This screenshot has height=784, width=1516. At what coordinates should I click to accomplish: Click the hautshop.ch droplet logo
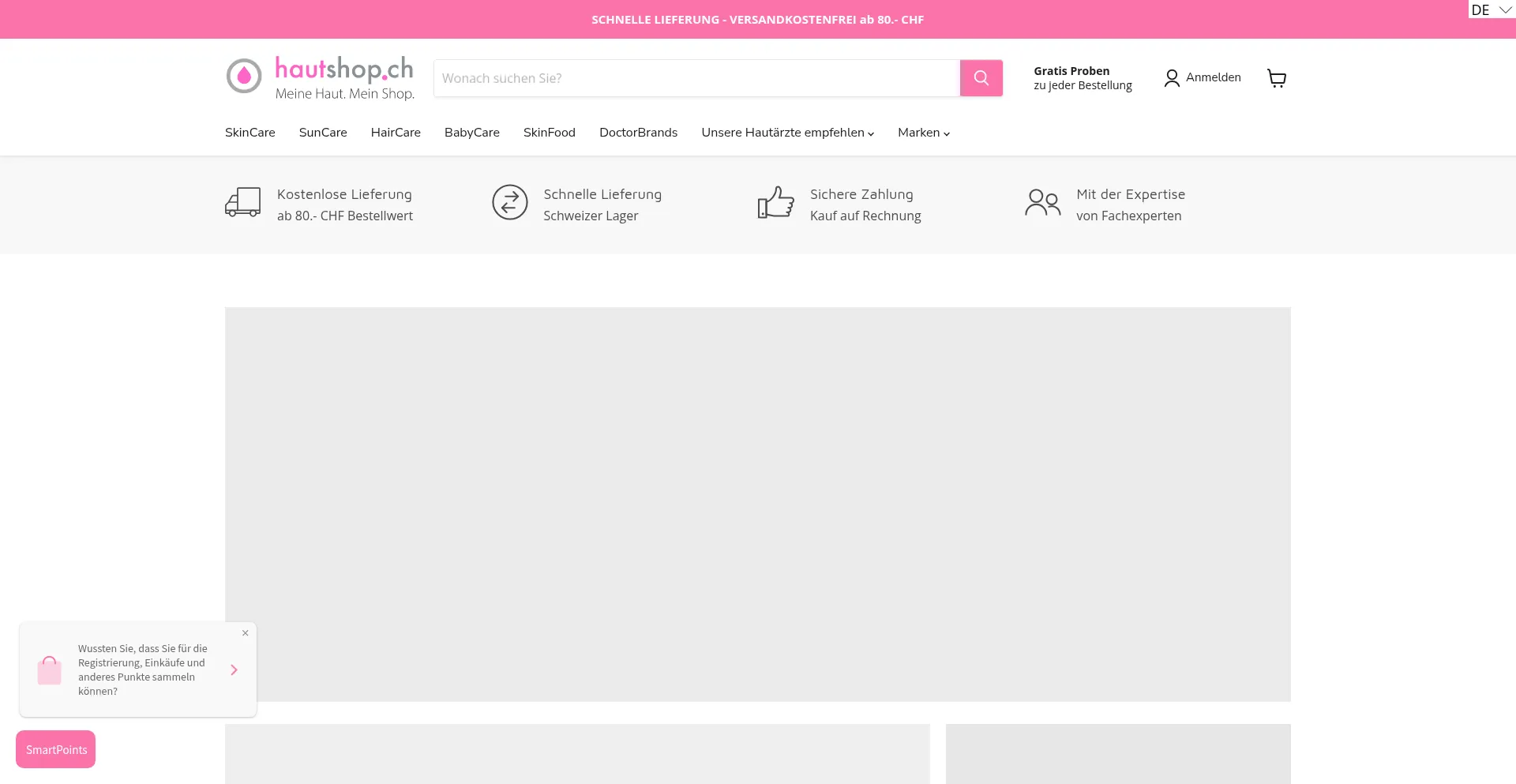(x=244, y=77)
